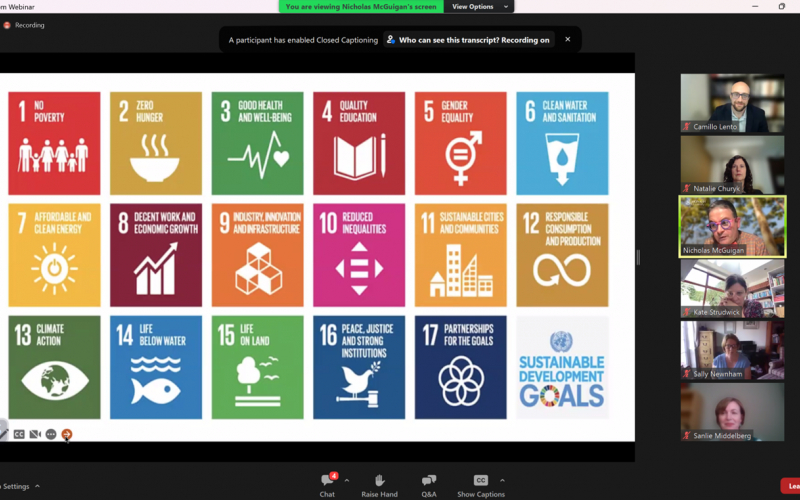800x500 pixels.
Task: Click muted mic icon beside Sally Newnham
Action: coord(687,373)
